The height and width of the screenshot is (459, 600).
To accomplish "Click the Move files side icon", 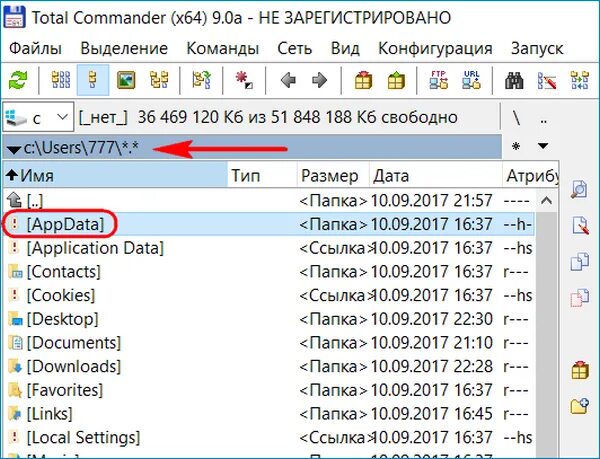I will 579,298.
